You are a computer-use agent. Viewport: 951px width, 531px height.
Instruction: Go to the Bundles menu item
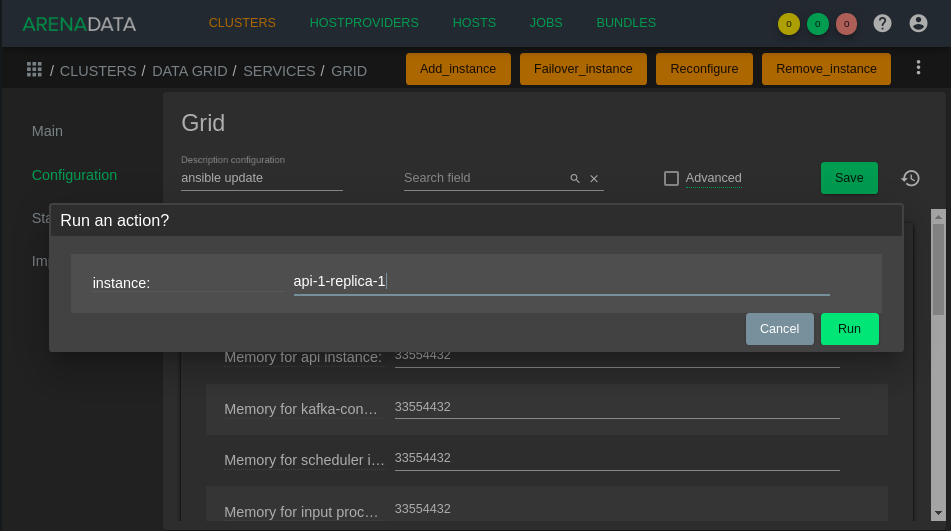click(x=626, y=22)
